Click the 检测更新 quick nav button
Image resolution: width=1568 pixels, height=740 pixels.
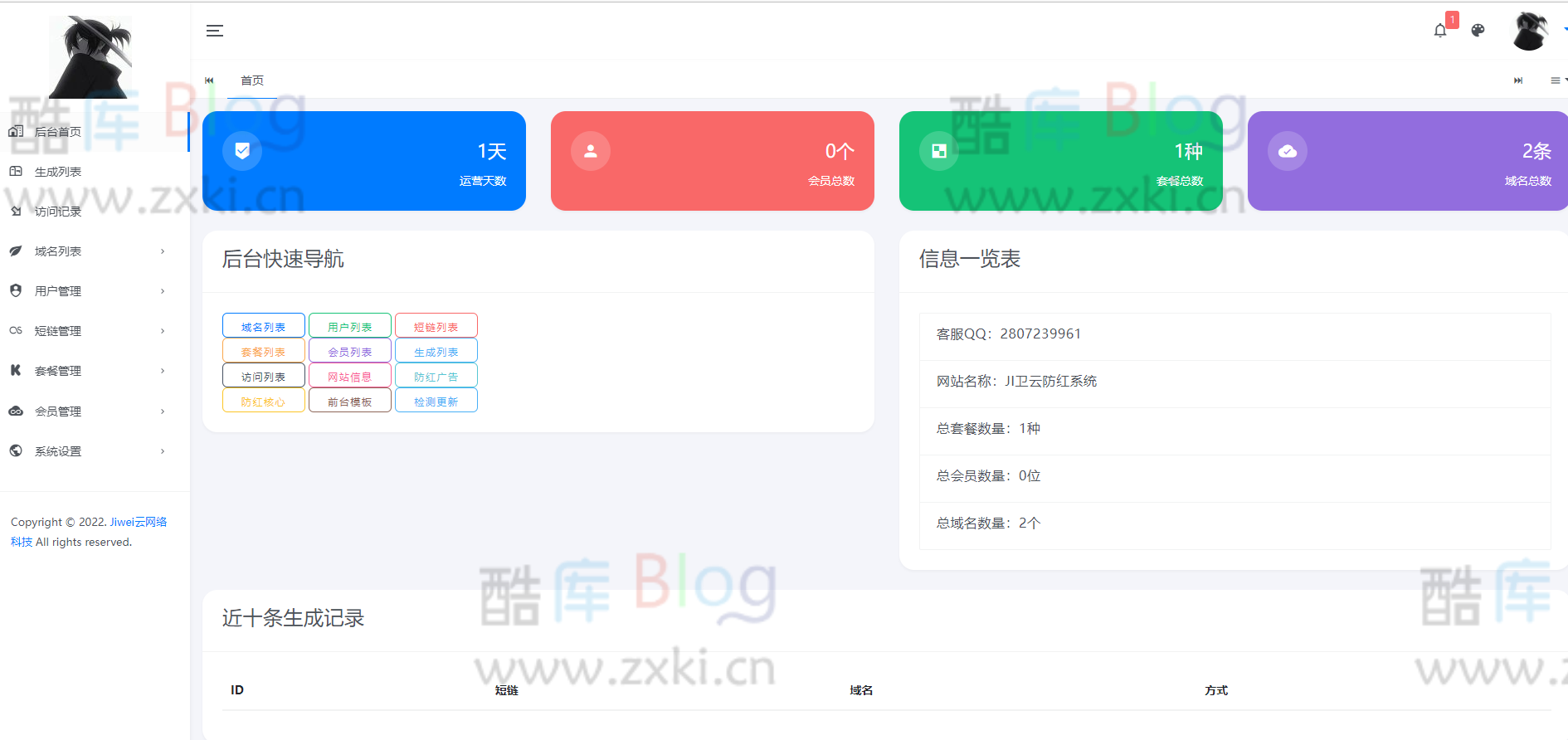[x=436, y=401]
